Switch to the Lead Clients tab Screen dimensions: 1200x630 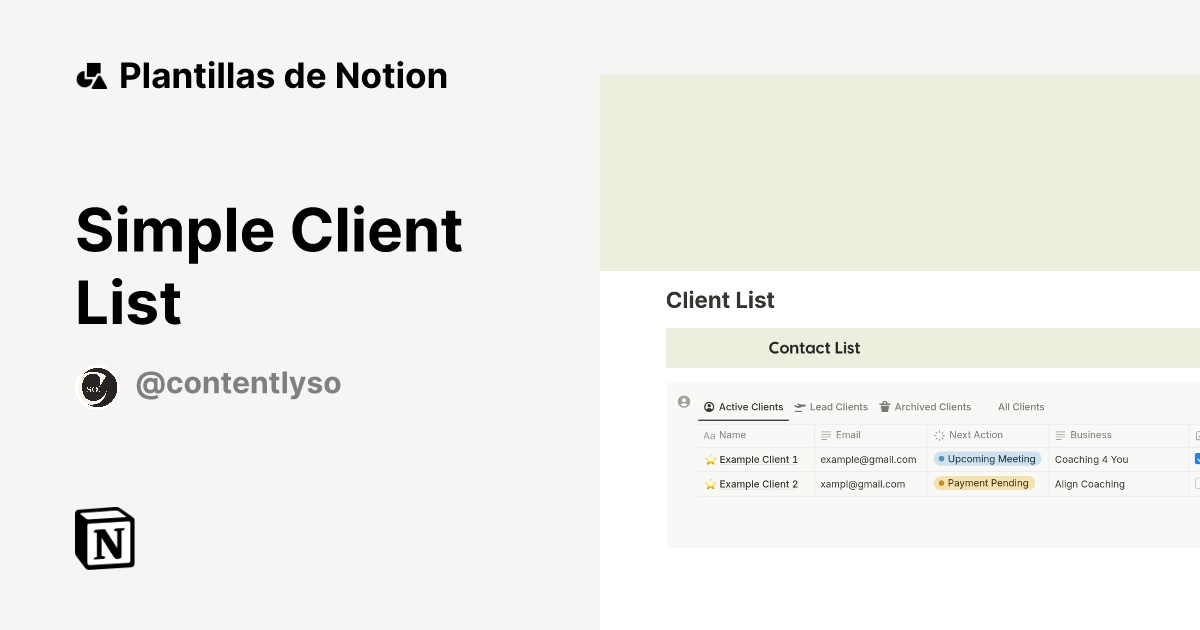click(x=838, y=407)
